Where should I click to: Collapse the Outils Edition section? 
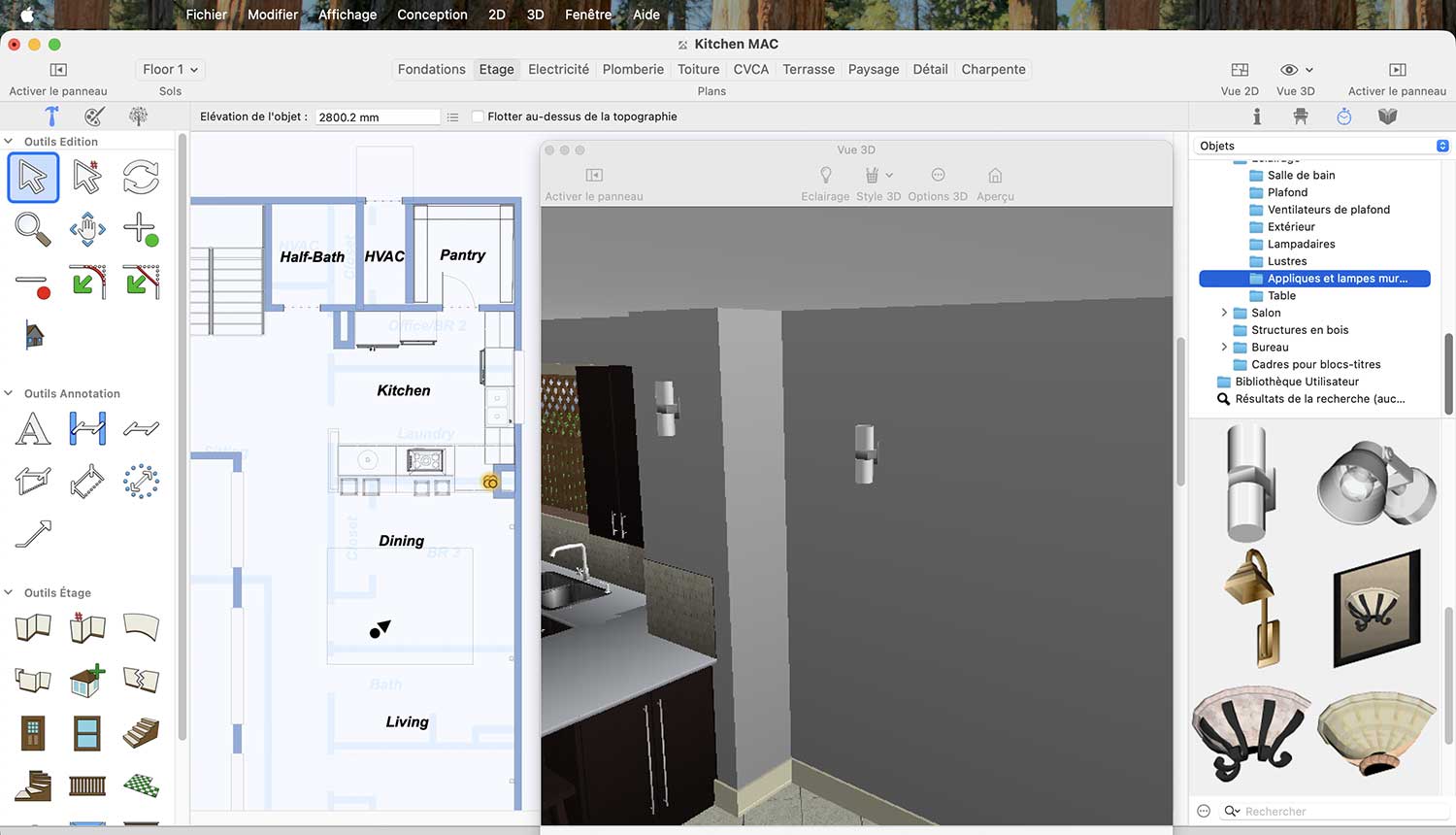(x=9, y=142)
